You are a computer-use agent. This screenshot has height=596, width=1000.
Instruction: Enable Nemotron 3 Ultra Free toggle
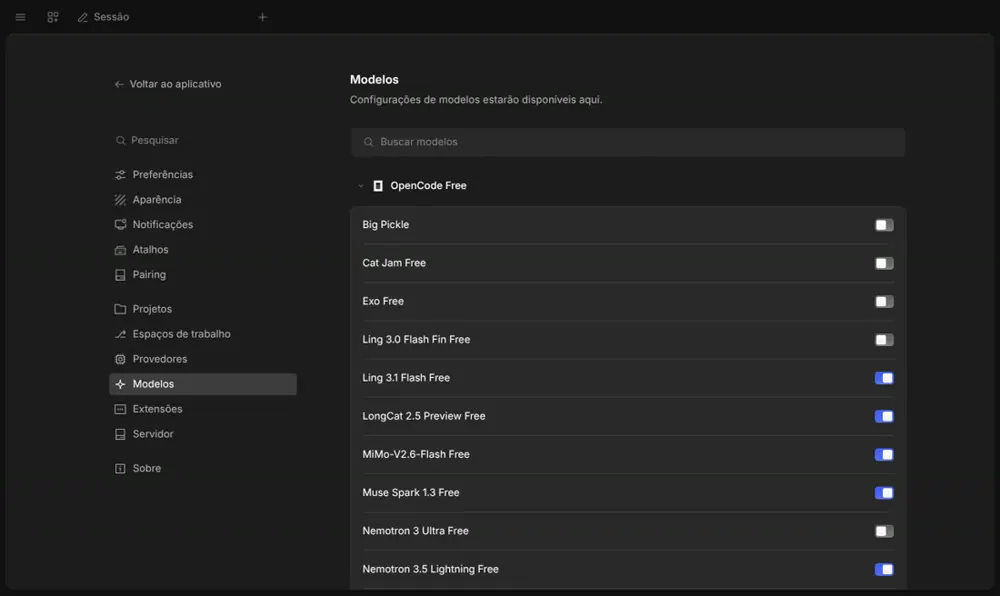tap(884, 531)
